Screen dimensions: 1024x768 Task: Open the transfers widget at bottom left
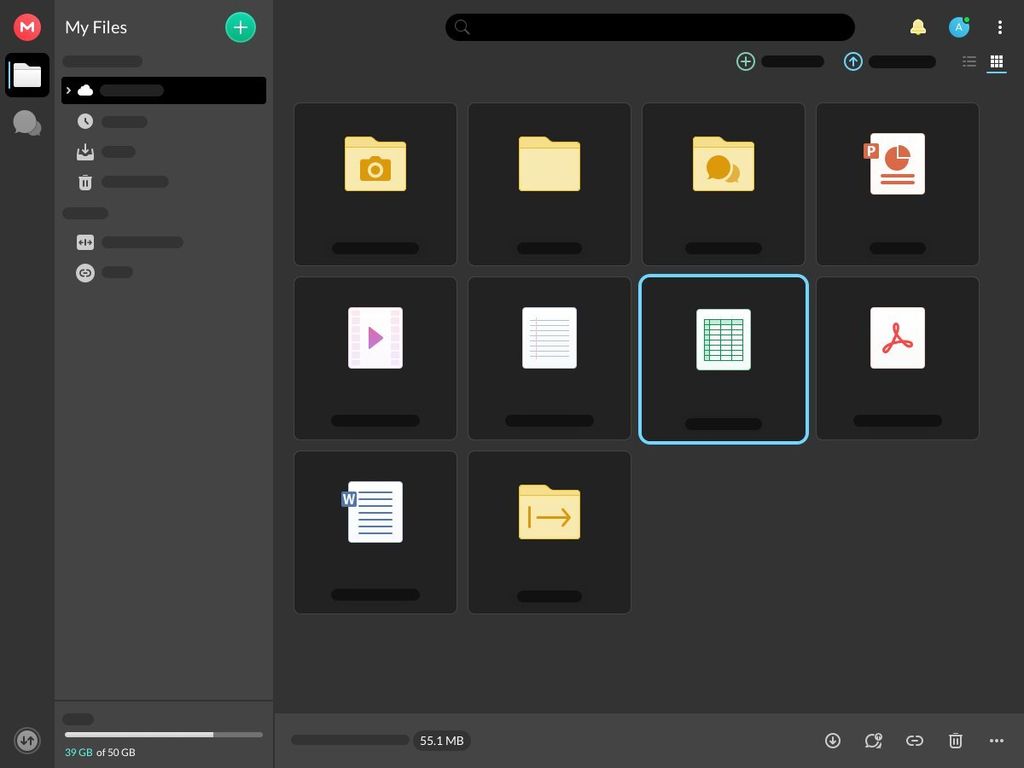[27, 740]
